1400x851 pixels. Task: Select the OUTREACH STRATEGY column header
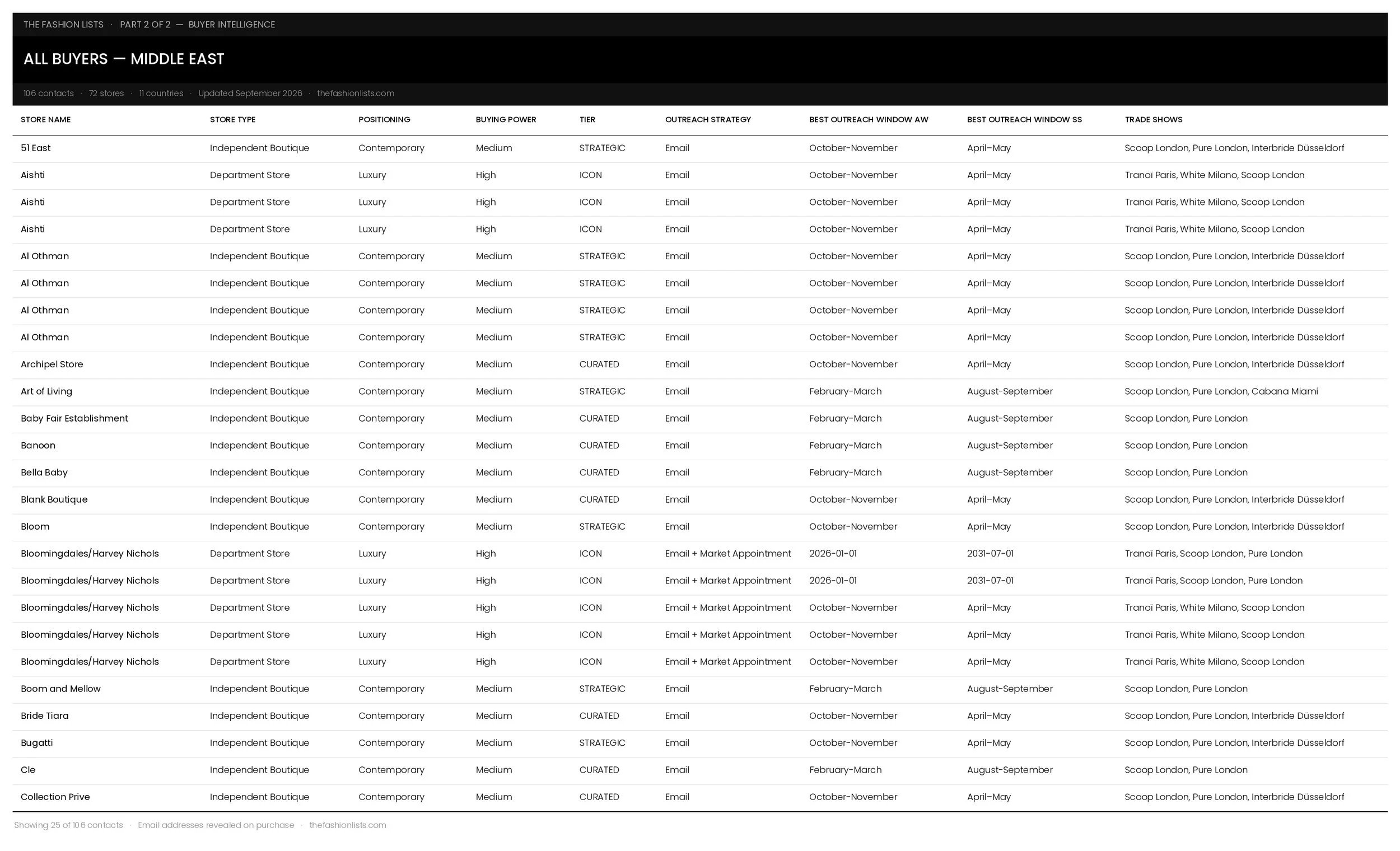[708, 119]
